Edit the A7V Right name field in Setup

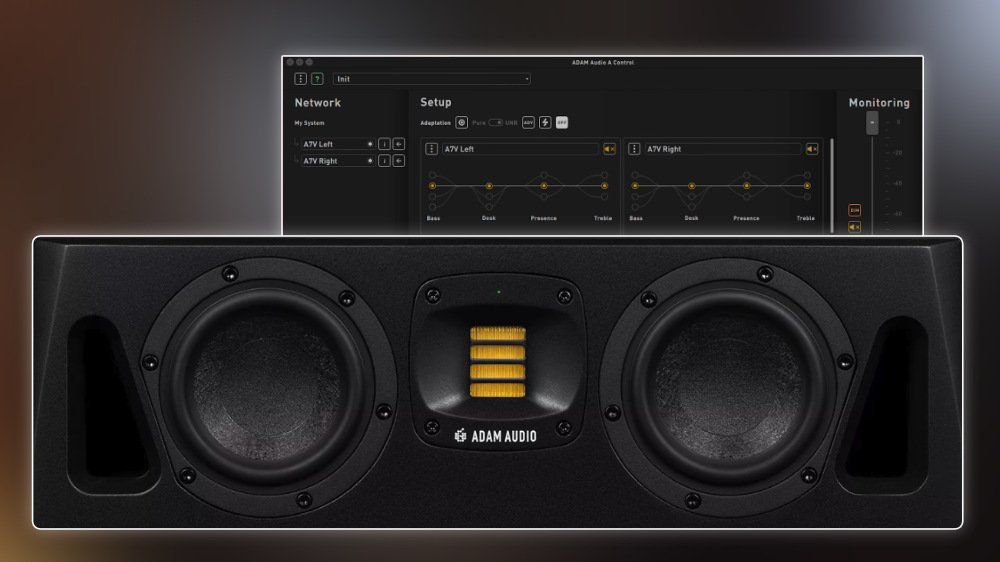[x=723, y=149]
